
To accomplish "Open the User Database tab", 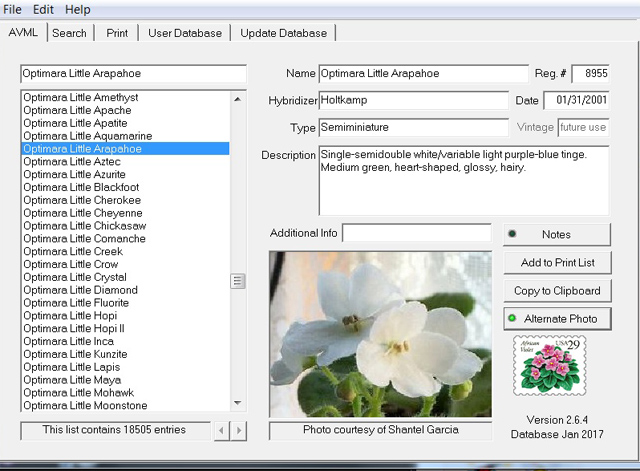I will pos(185,33).
